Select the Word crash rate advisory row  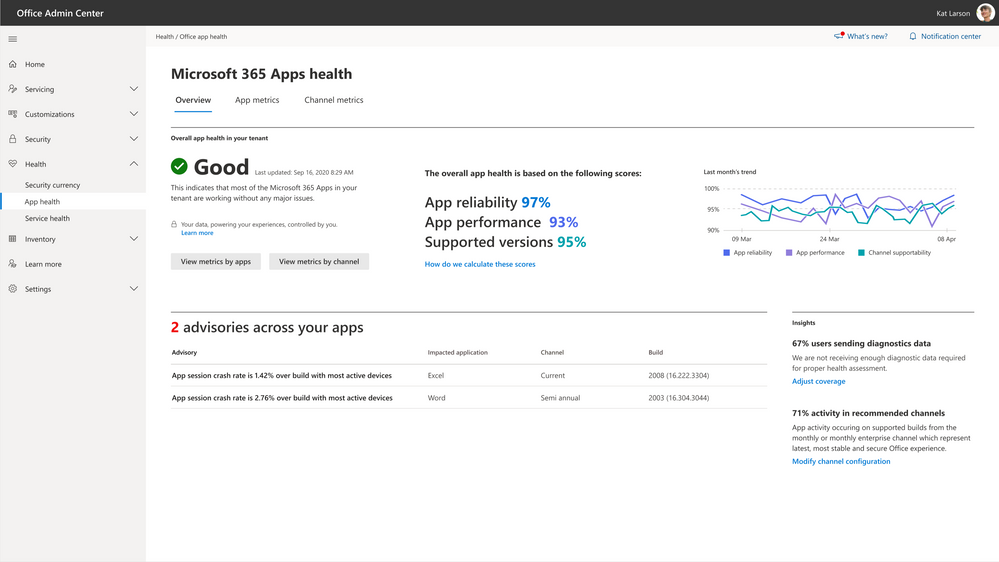pyautogui.click(x=468, y=398)
